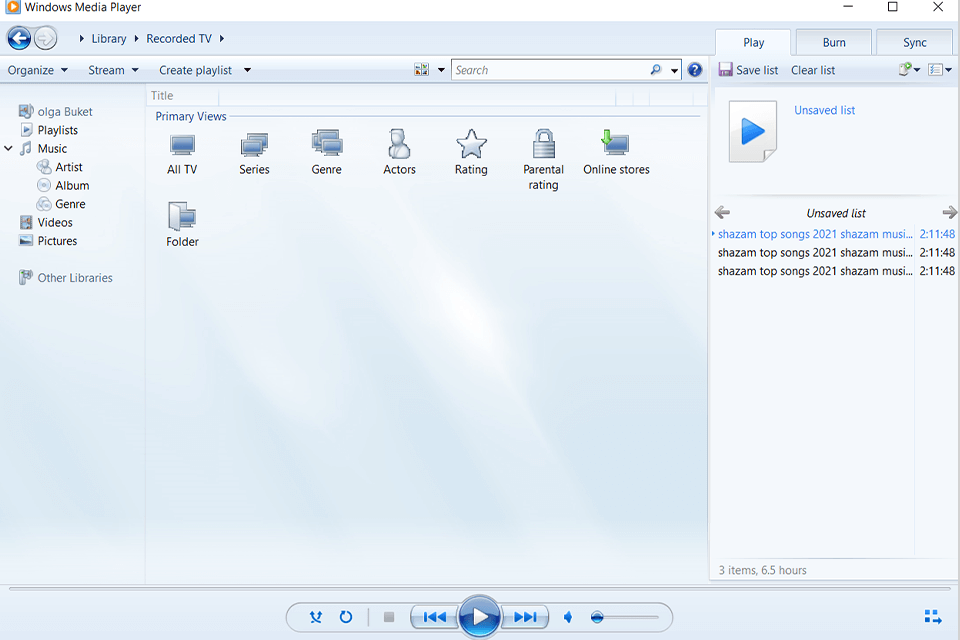The image size is (960, 640).
Task: Click the Forward navigation arrow
Action: (x=45, y=39)
